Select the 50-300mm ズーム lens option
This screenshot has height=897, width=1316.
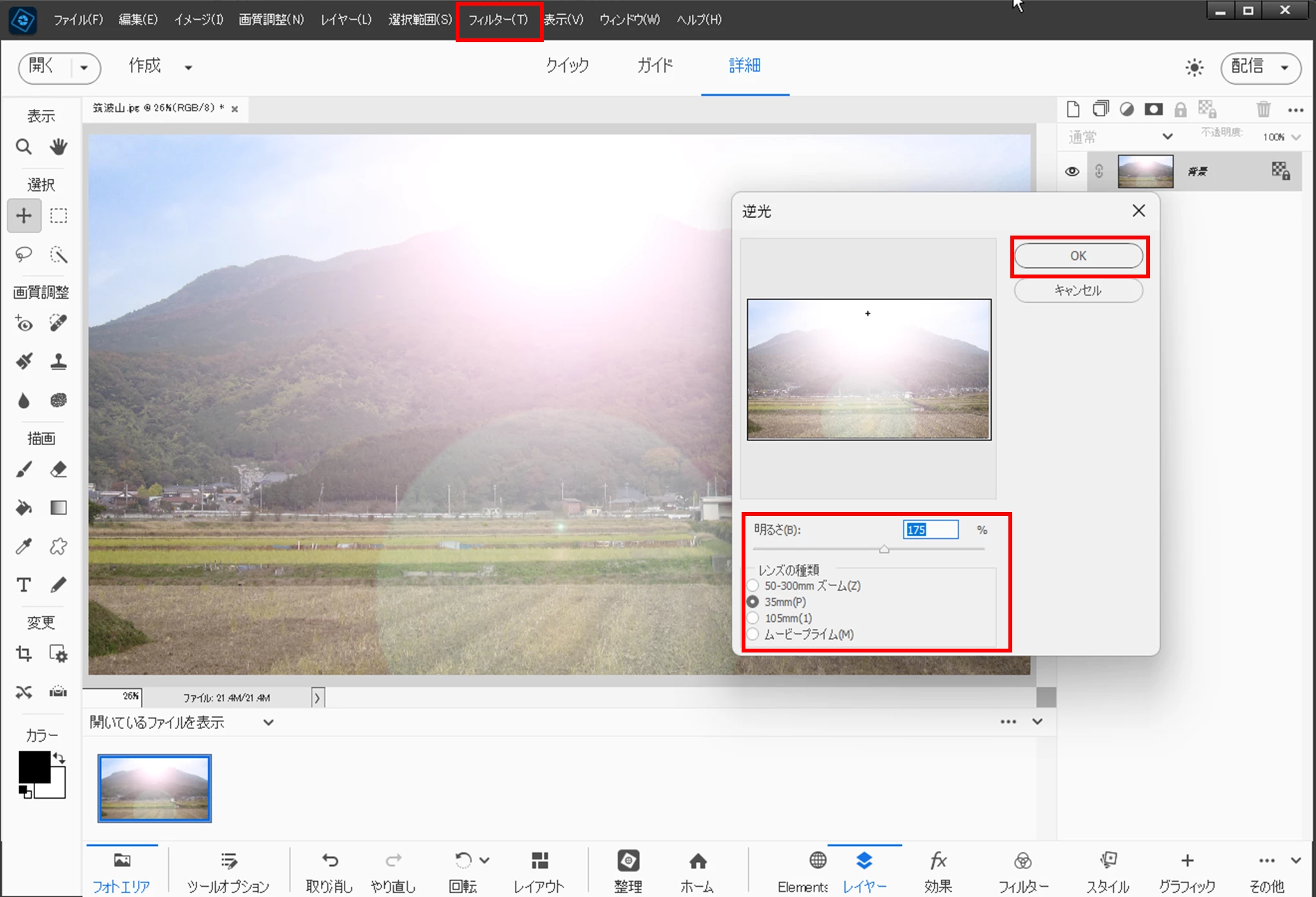753,585
